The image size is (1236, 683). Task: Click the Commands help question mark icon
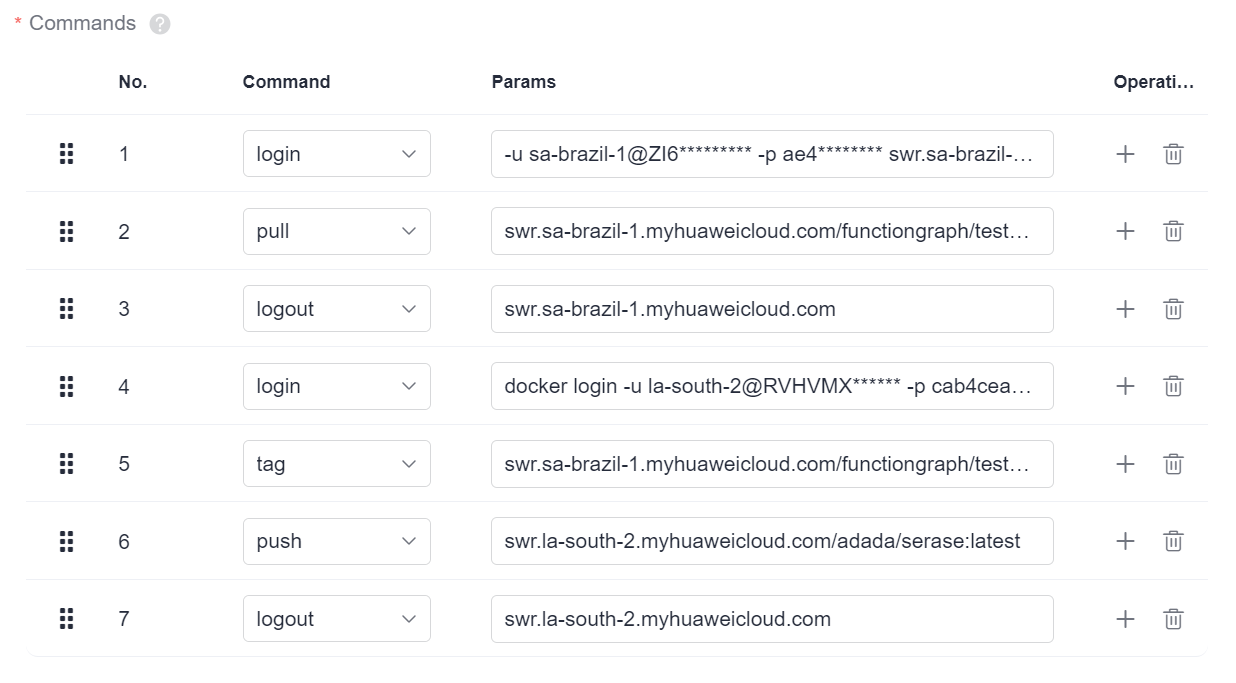pos(160,24)
